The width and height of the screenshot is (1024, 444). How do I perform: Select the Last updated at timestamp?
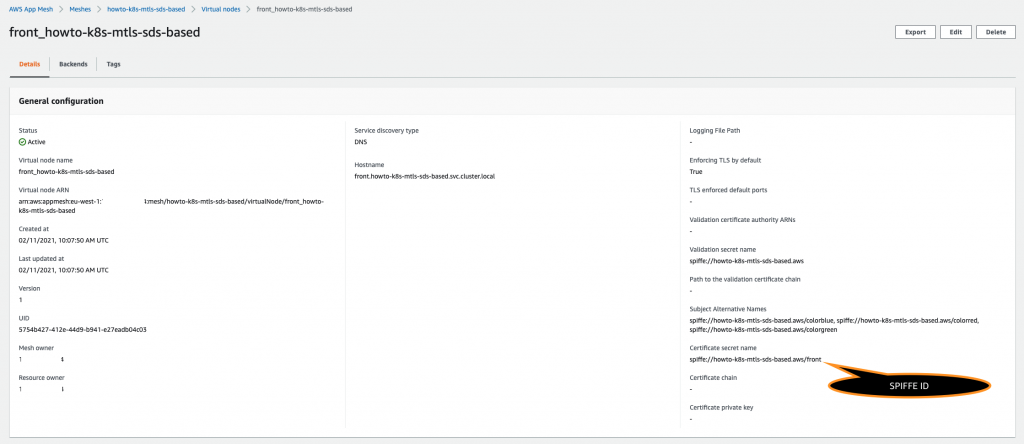[x=63, y=270]
